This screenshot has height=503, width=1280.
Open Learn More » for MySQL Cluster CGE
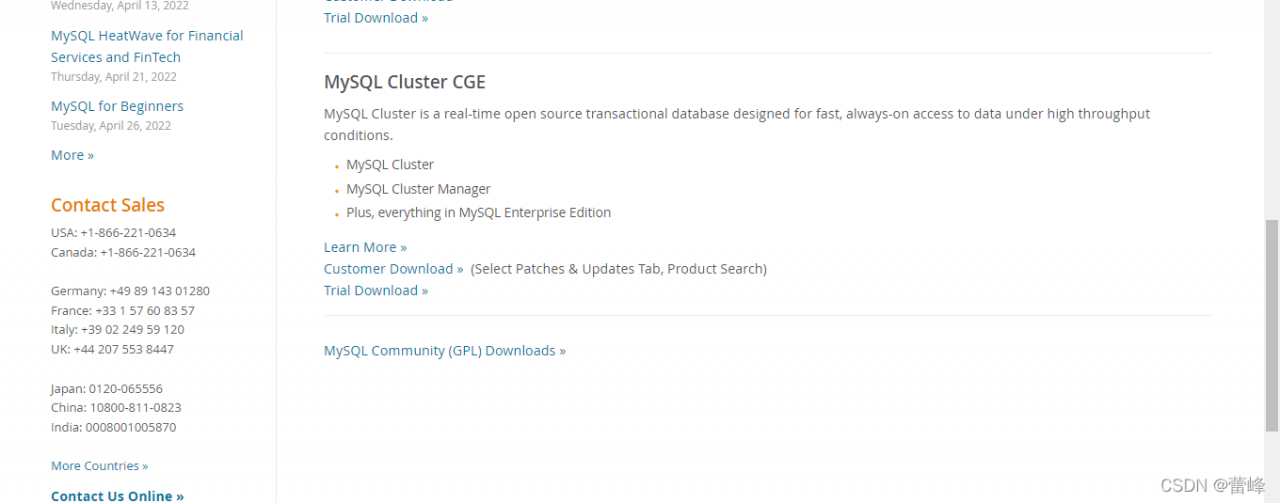point(365,247)
